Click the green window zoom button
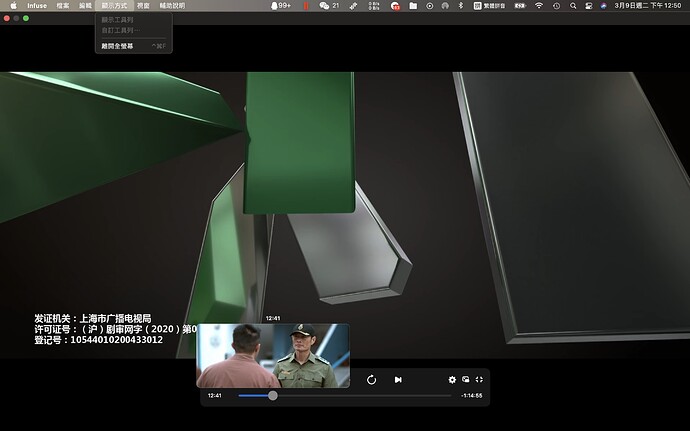 pyautogui.click(x=26, y=18)
